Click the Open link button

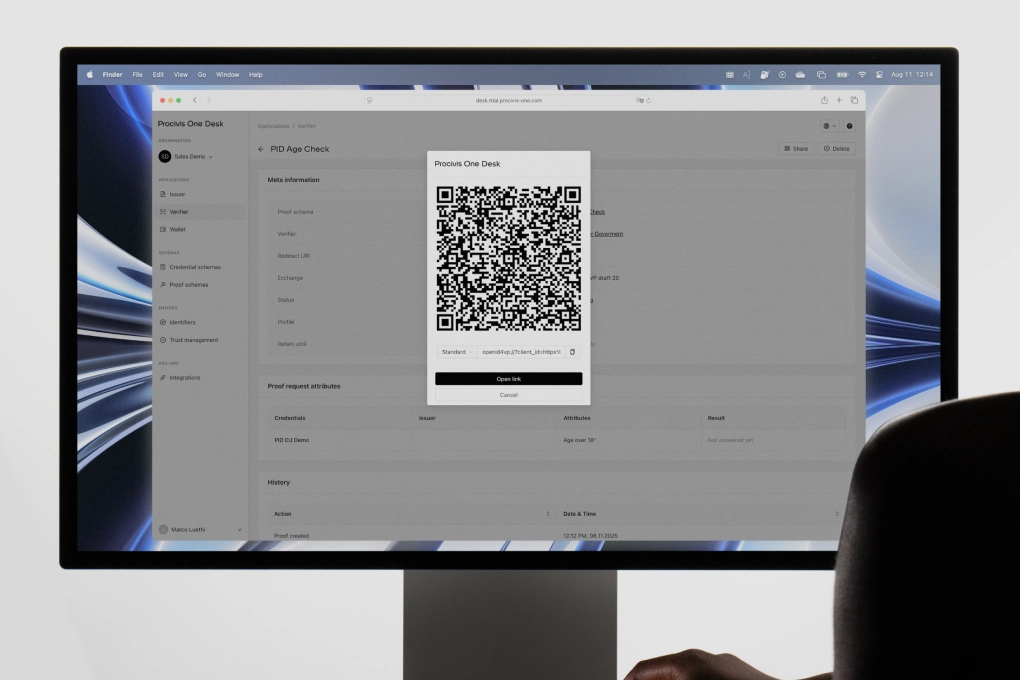pos(508,379)
